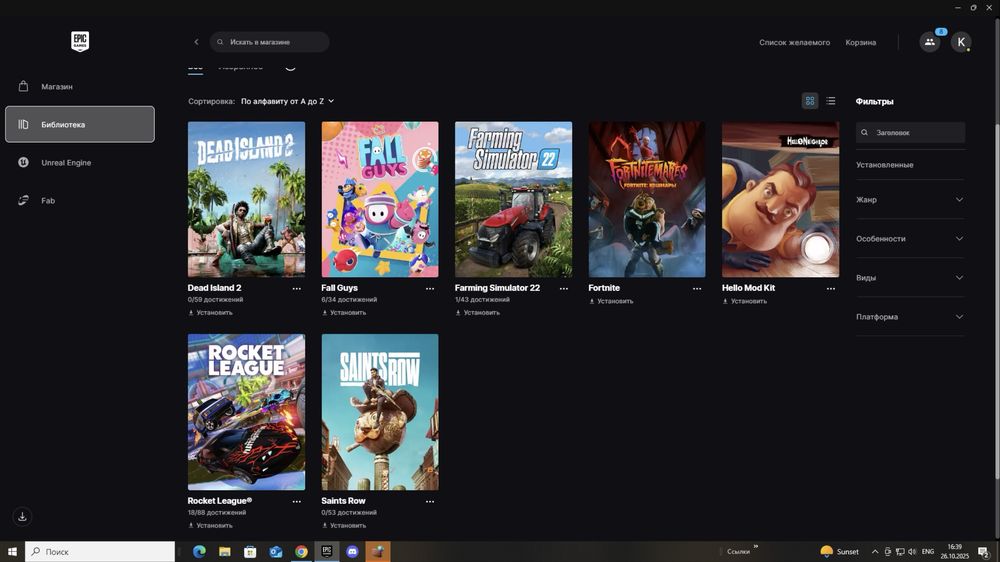Expand the Жанр filter

910,200
